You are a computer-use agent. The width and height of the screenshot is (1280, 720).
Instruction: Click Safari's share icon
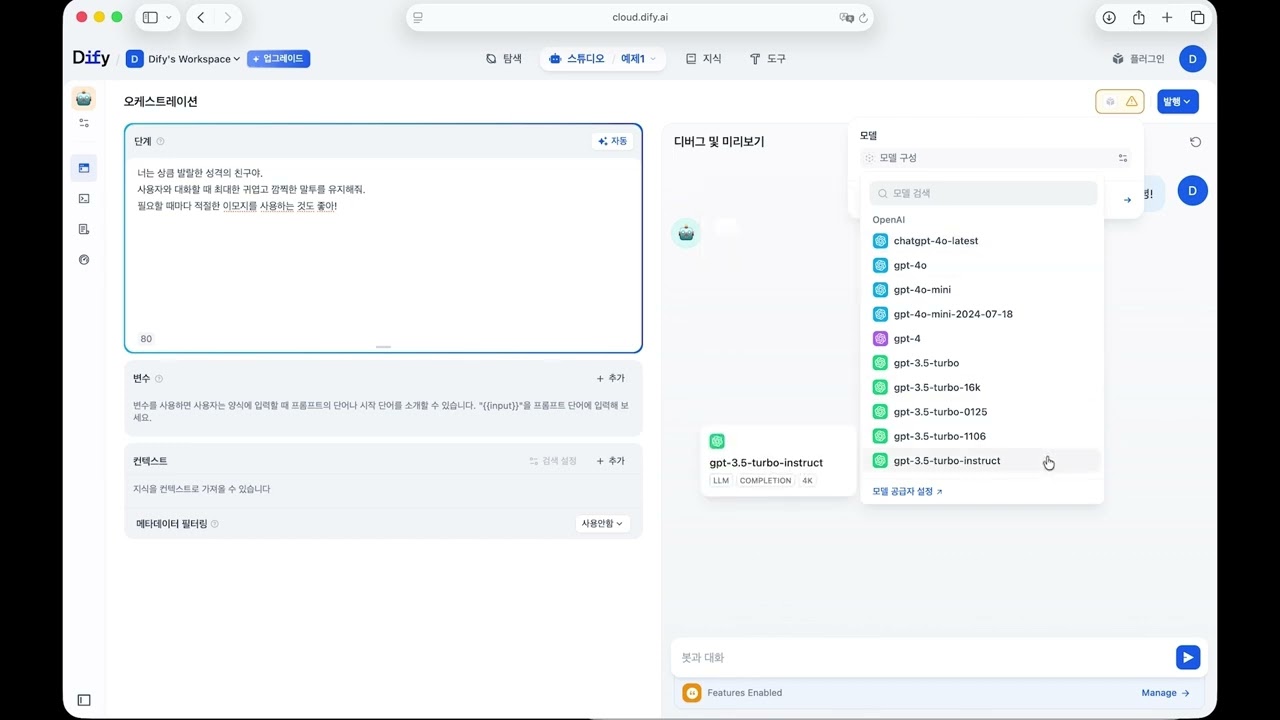pos(1138,17)
